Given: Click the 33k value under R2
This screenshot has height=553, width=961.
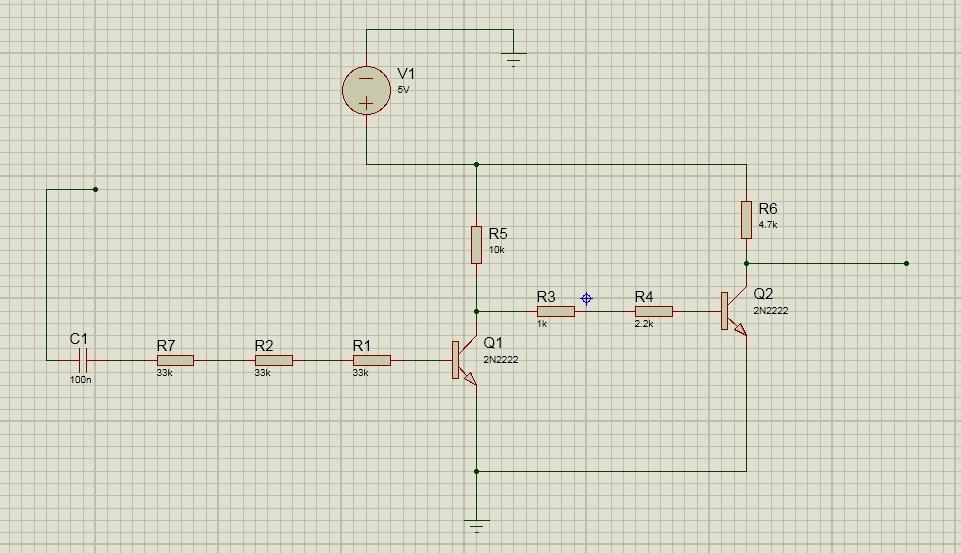Looking at the screenshot, I should [262, 373].
